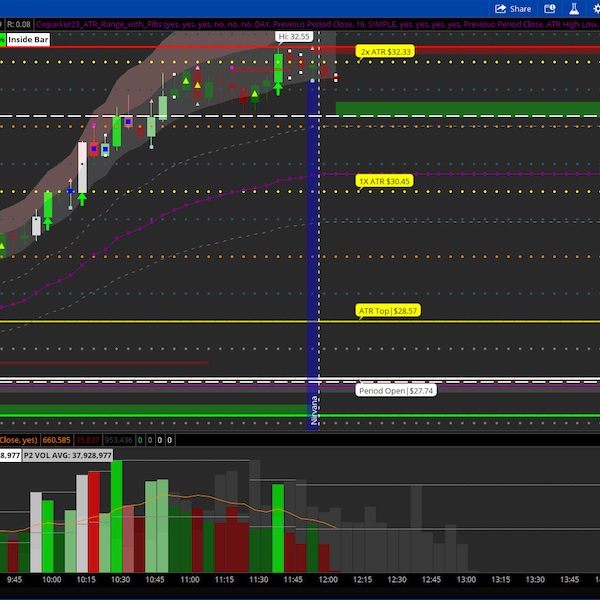Click the Share button in the top bar

[x=513, y=9]
